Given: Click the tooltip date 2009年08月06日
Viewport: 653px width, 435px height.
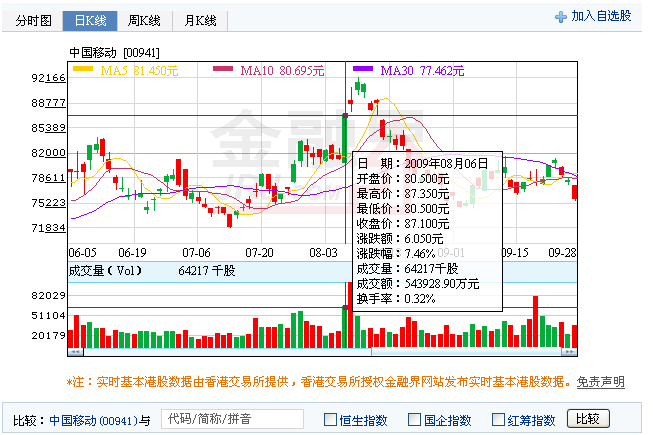Looking at the screenshot, I should point(446,164).
